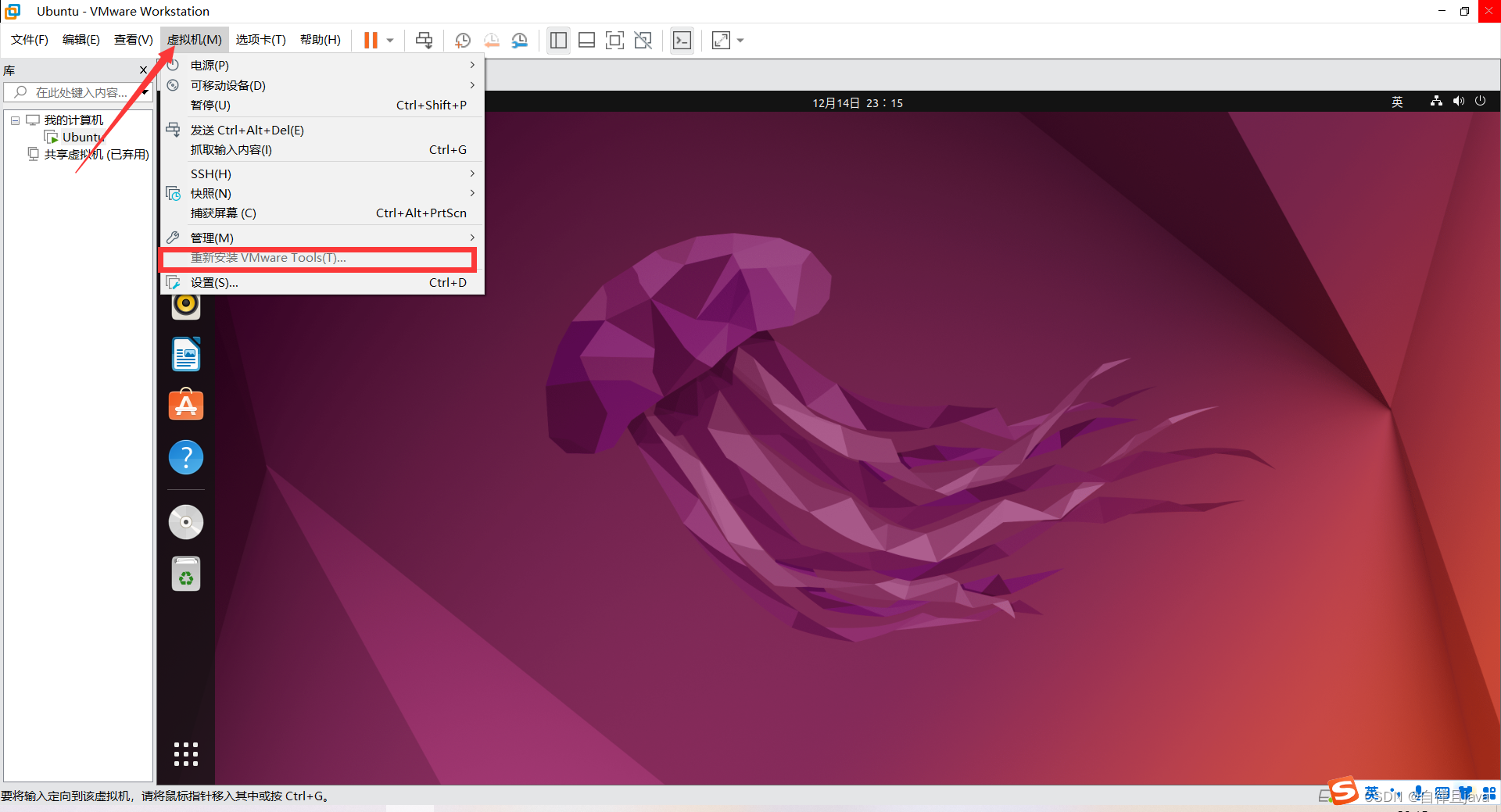The image size is (1501, 812).
Task: Click the power icon in Ubuntu top bar
Action: point(1480,102)
